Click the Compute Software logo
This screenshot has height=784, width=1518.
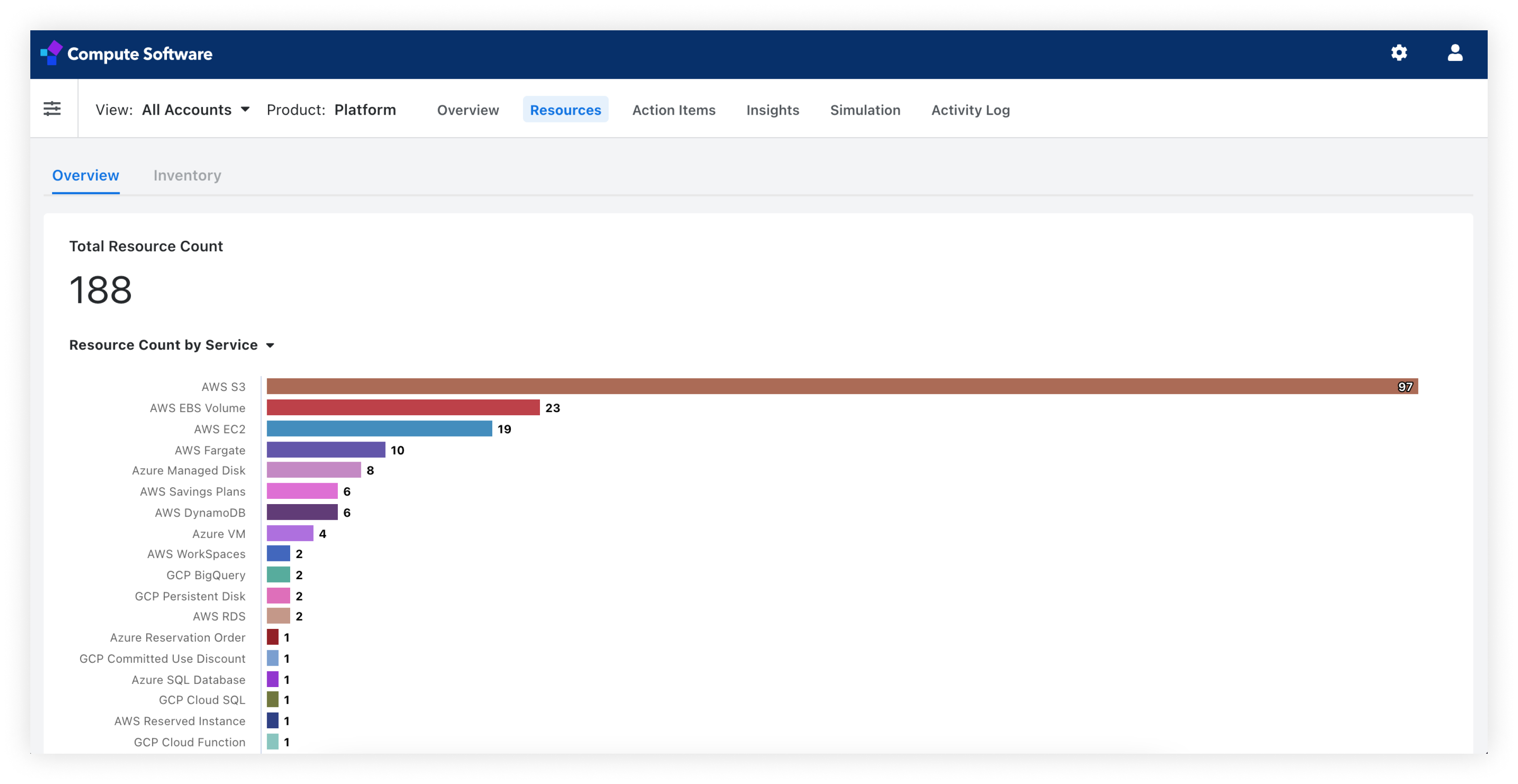(126, 54)
